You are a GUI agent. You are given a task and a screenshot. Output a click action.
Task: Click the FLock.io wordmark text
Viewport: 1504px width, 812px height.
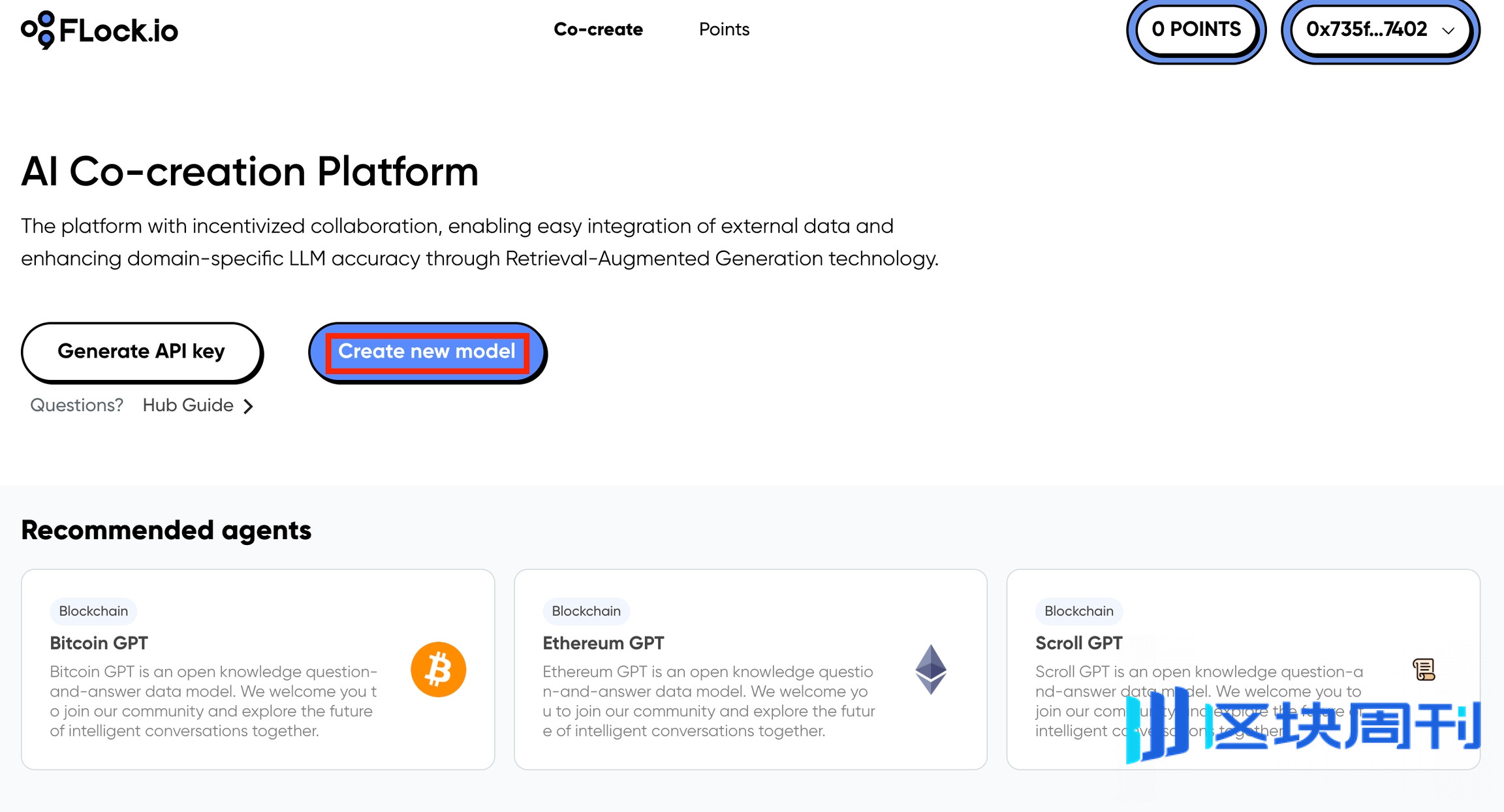[119, 31]
